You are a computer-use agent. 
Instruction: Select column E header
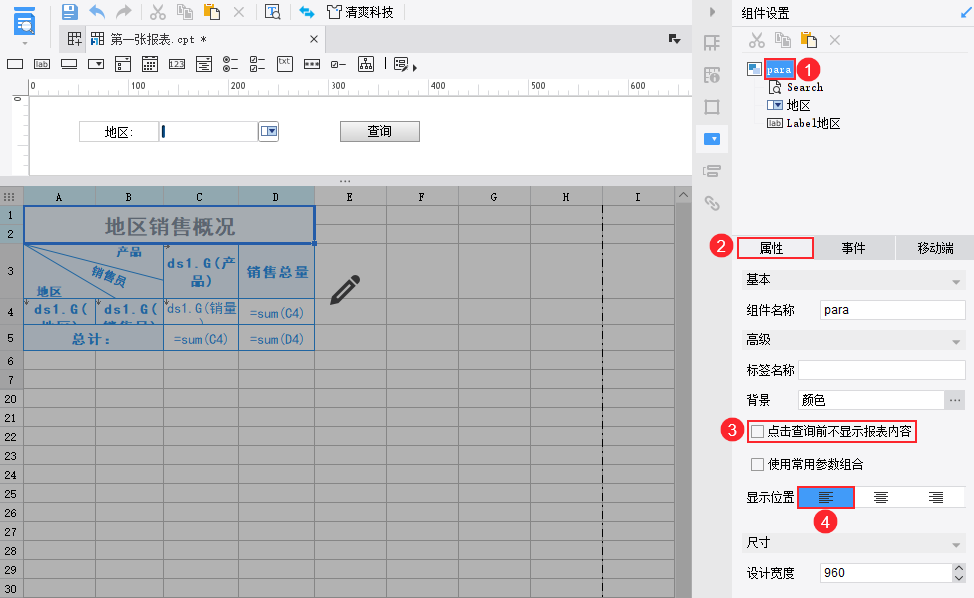pyautogui.click(x=350, y=197)
